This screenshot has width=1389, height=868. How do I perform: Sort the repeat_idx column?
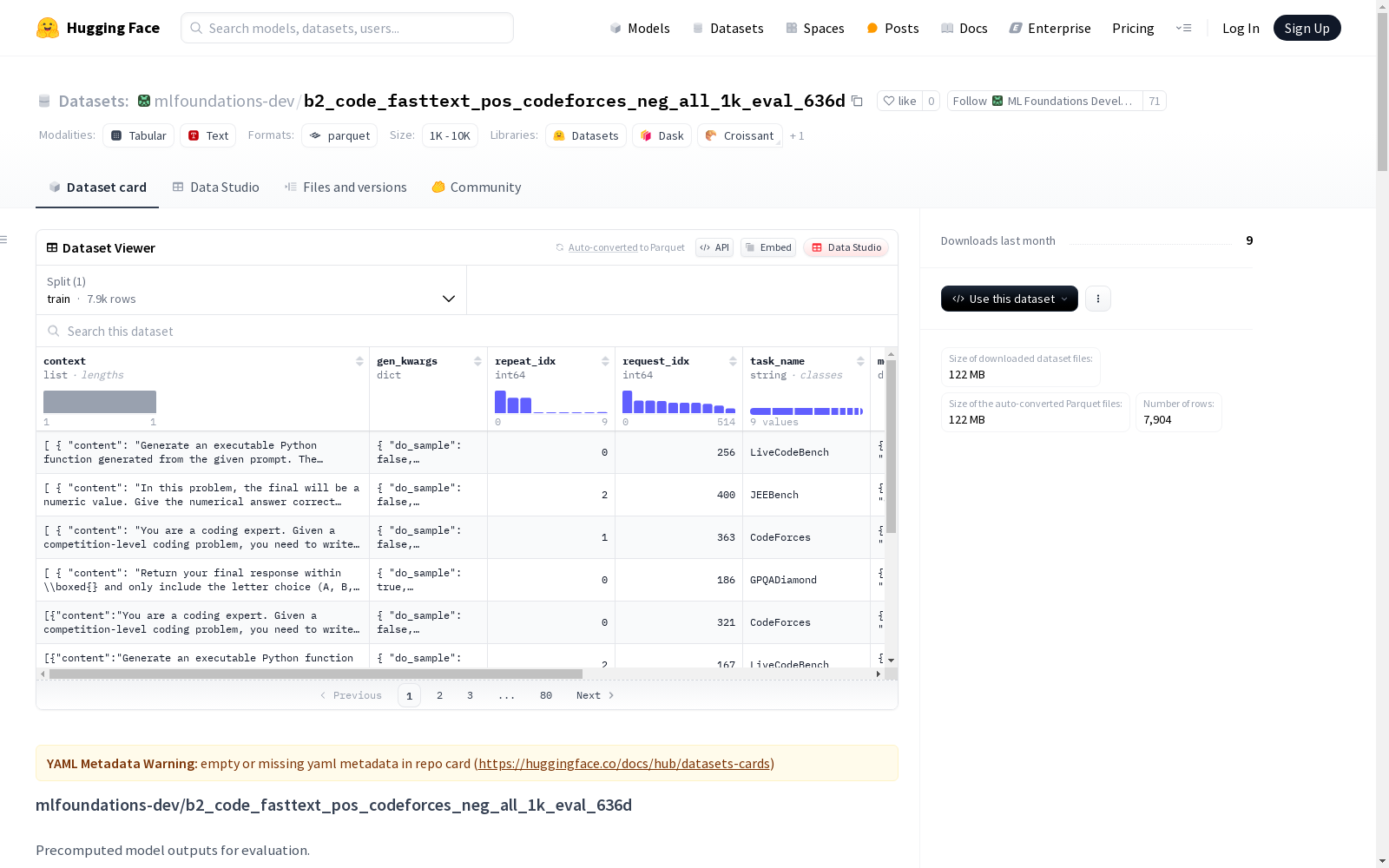[605, 361]
